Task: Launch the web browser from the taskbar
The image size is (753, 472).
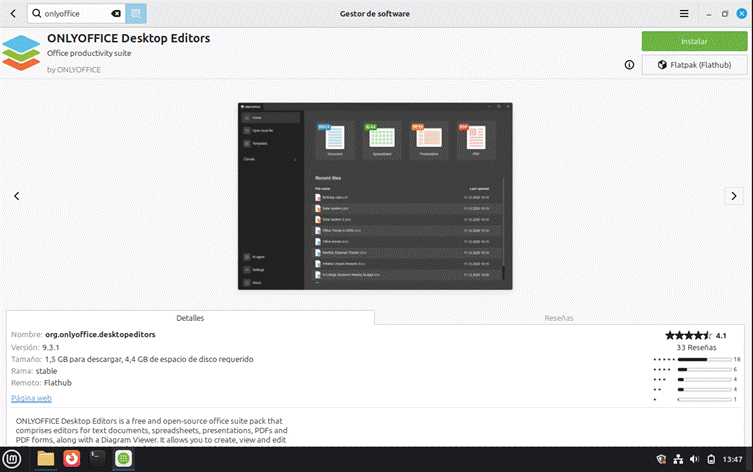Action: (72, 459)
